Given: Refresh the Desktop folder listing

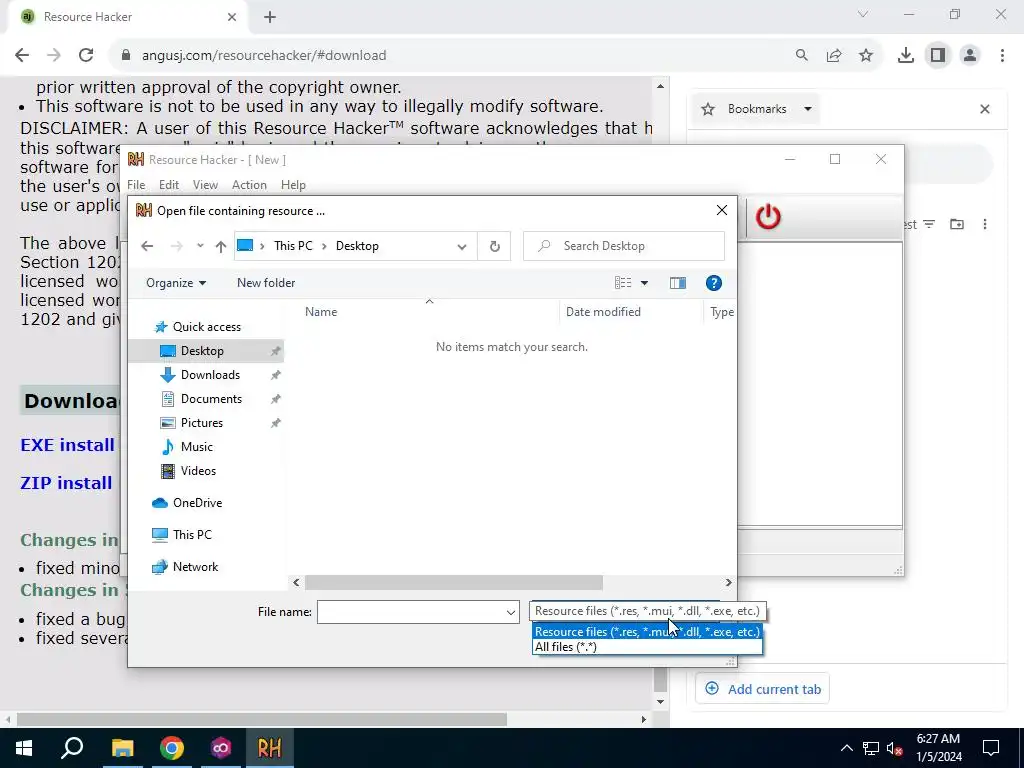Looking at the screenshot, I should pos(494,246).
